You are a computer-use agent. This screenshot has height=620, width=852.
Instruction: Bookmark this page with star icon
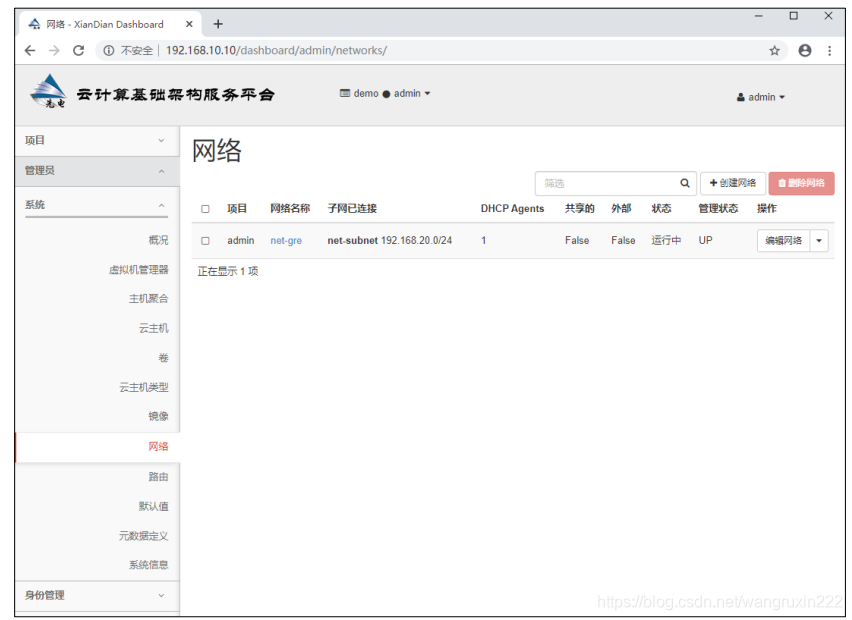coord(774,51)
